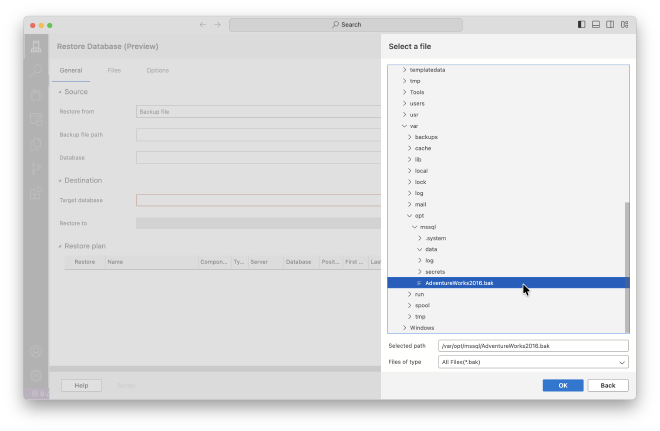Collapse the Source section

(60, 92)
